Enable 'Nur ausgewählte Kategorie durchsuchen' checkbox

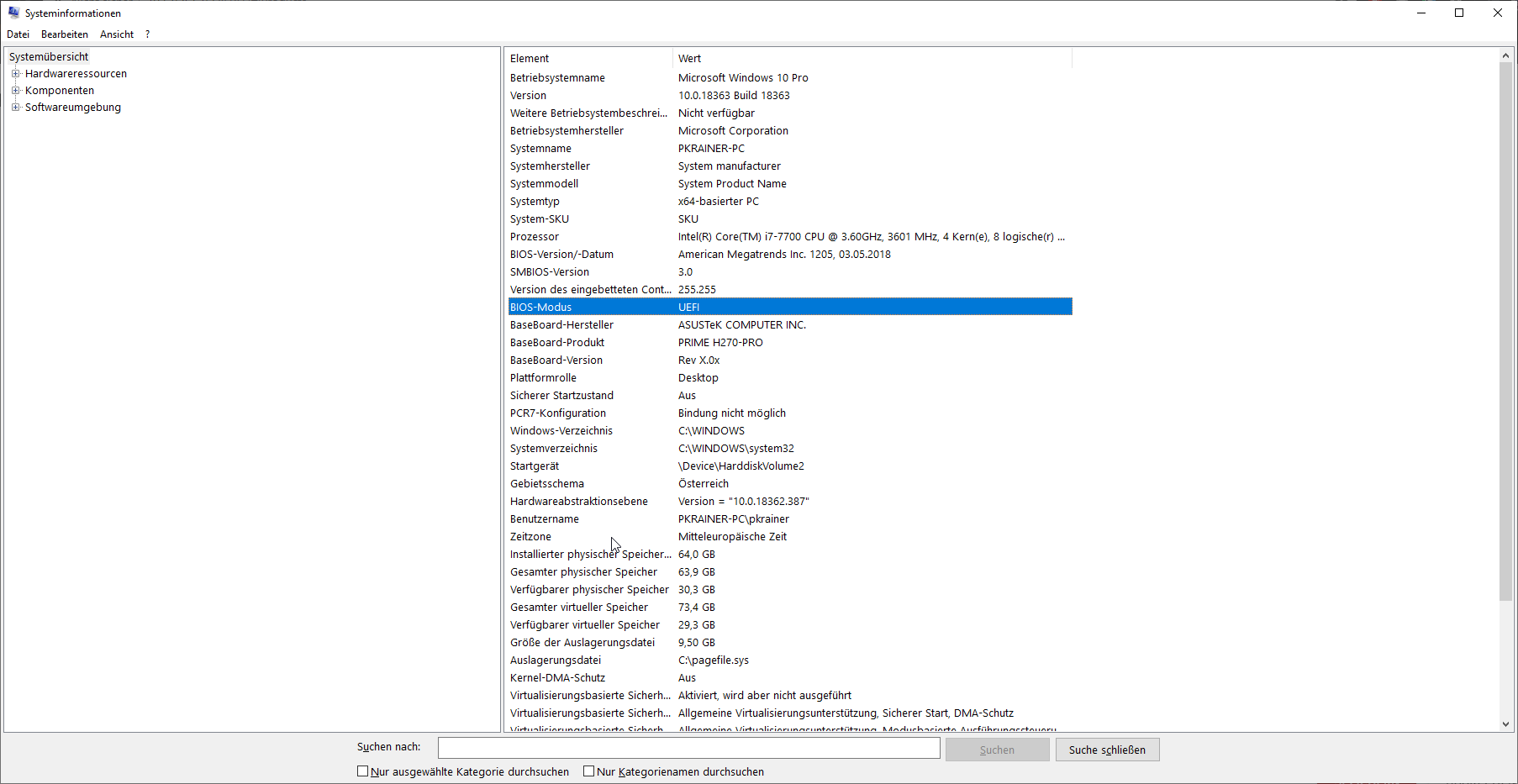point(363,771)
